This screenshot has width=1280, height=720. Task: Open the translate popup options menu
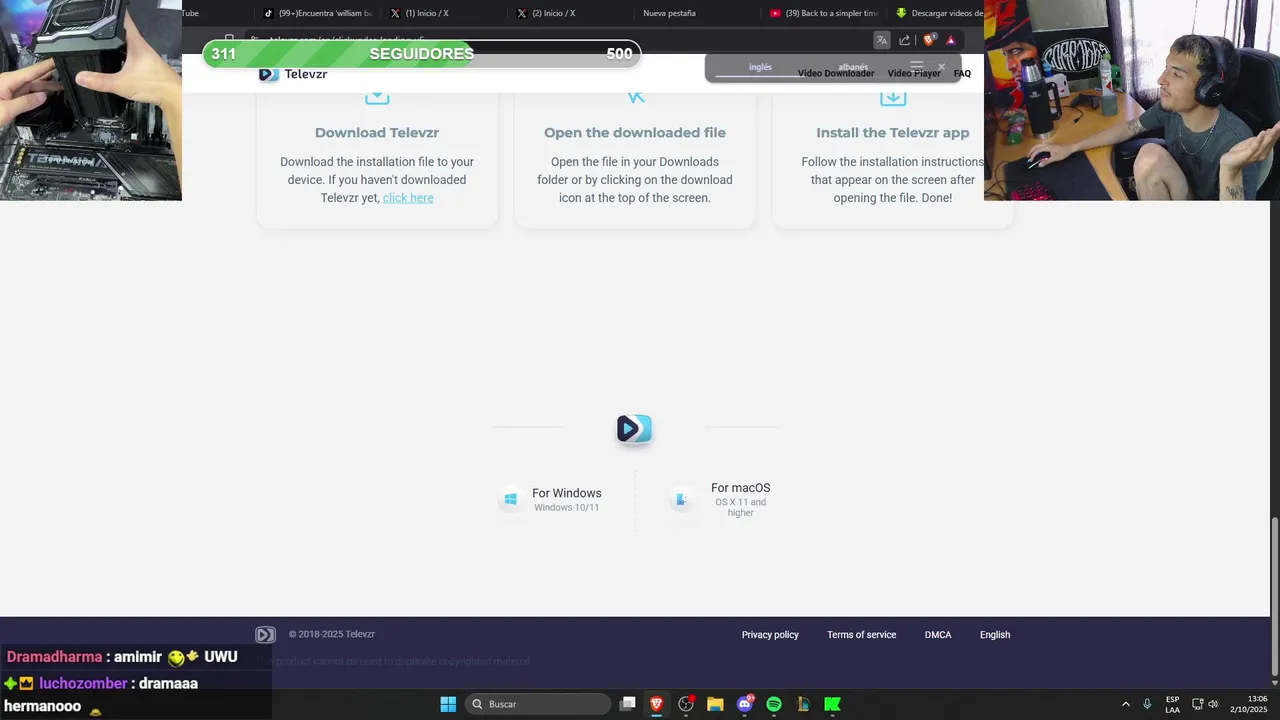[x=916, y=67]
